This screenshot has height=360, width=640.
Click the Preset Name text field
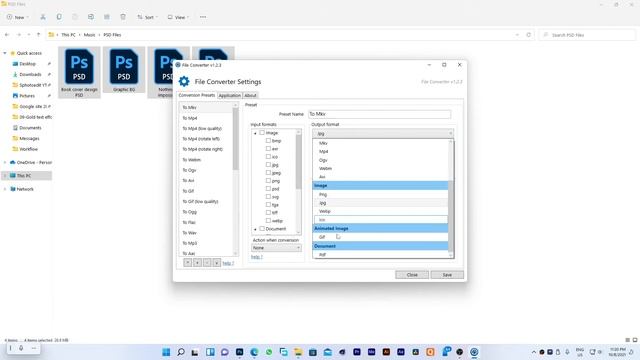point(379,114)
